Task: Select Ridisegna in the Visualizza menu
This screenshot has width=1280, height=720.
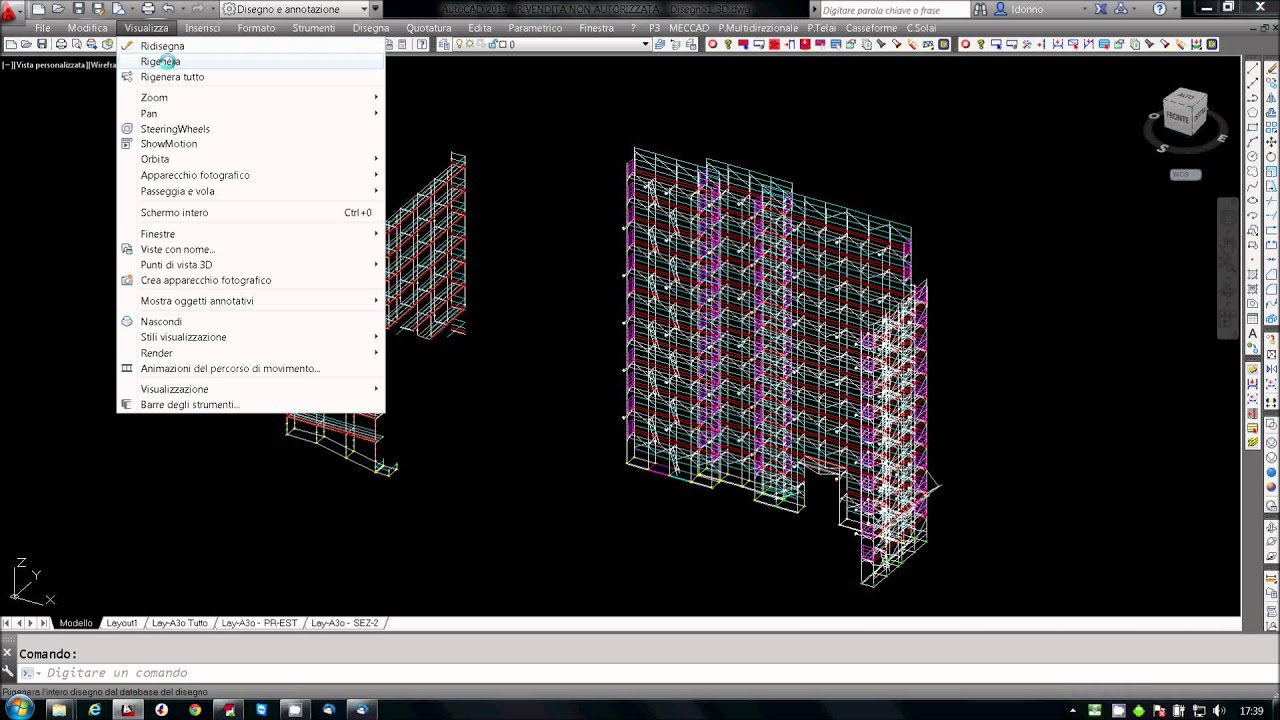Action: pos(250,46)
